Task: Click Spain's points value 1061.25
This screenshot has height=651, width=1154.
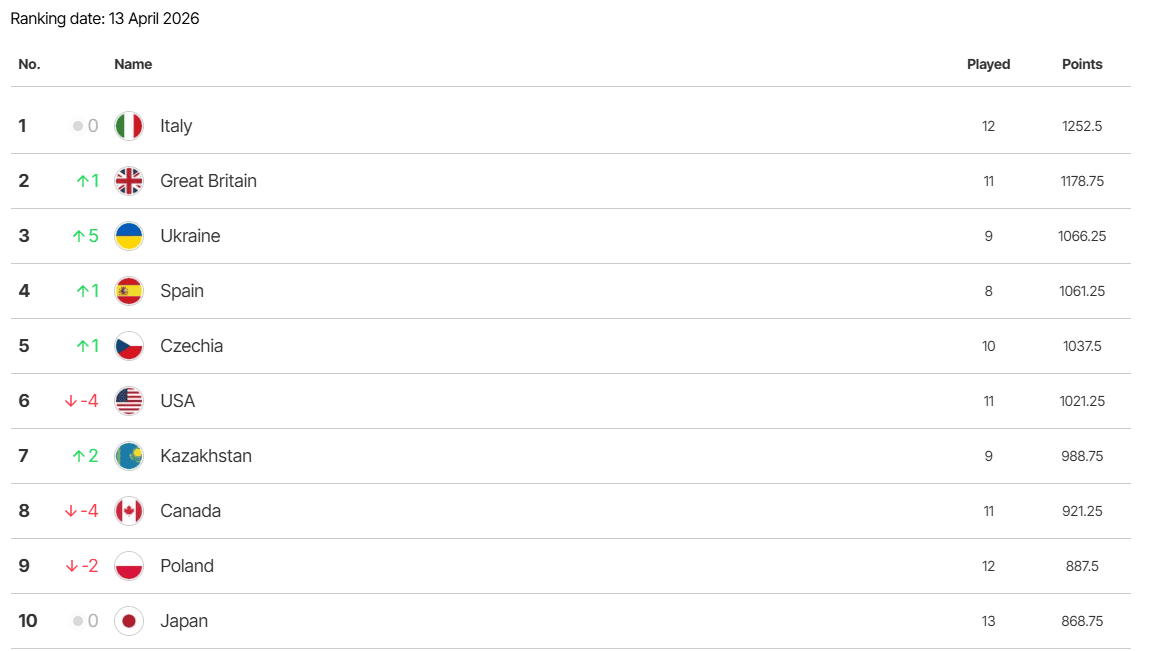Action: pyautogui.click(x=1082, y=291)
